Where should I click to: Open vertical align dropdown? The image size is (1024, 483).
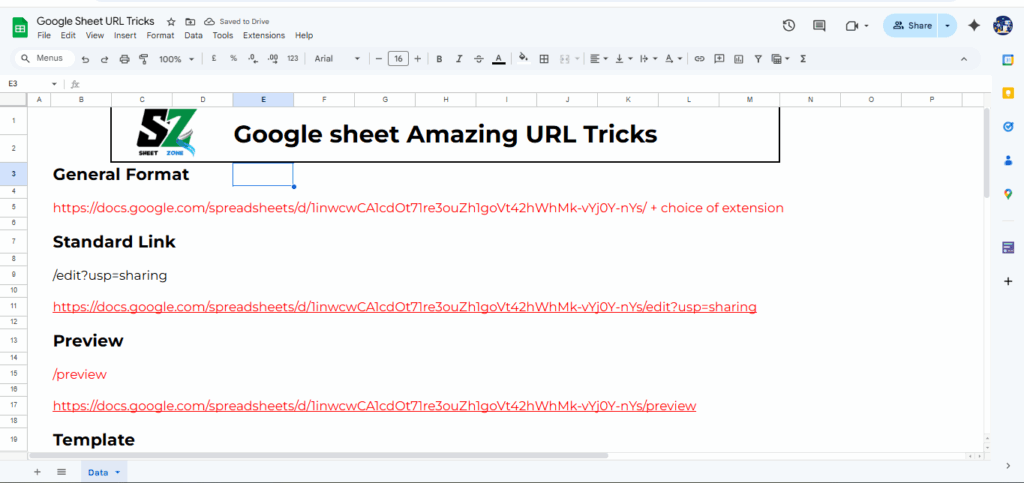624,59
